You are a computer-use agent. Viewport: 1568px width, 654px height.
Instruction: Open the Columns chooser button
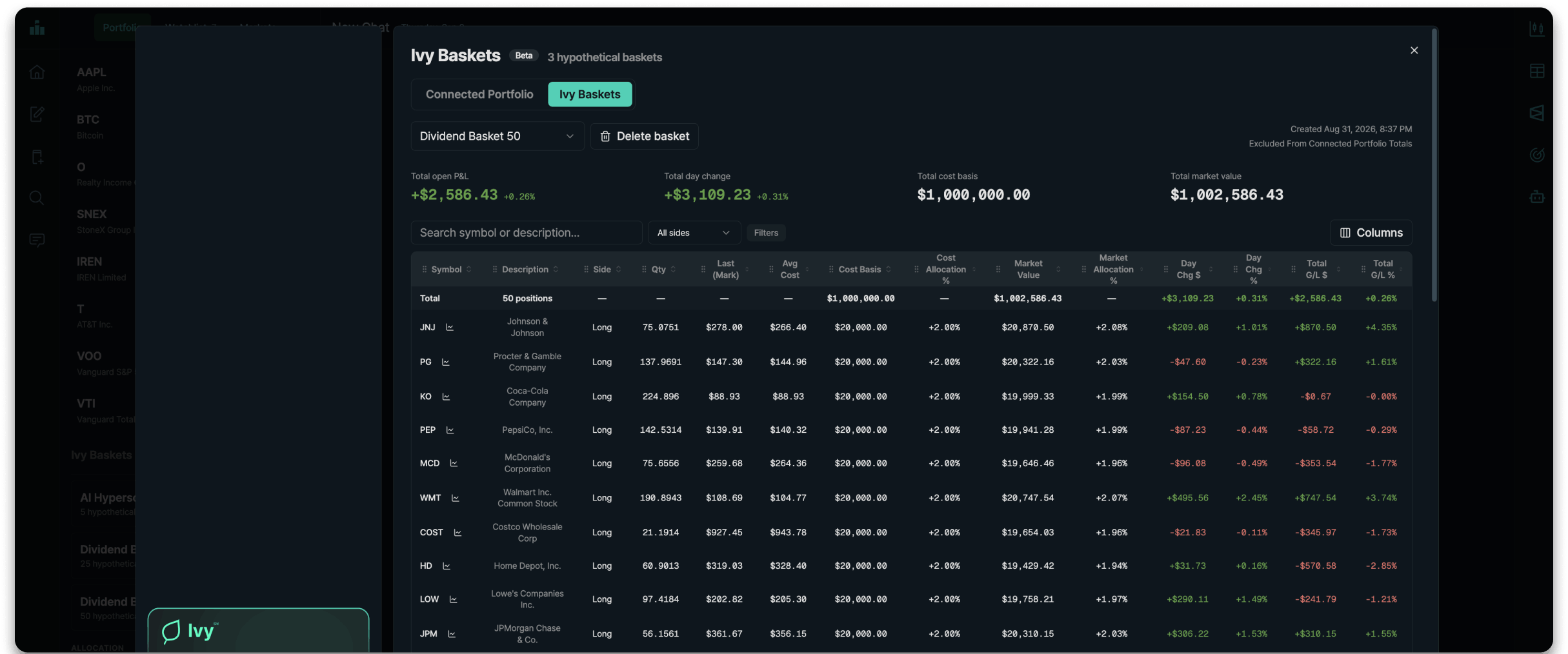1371,233
